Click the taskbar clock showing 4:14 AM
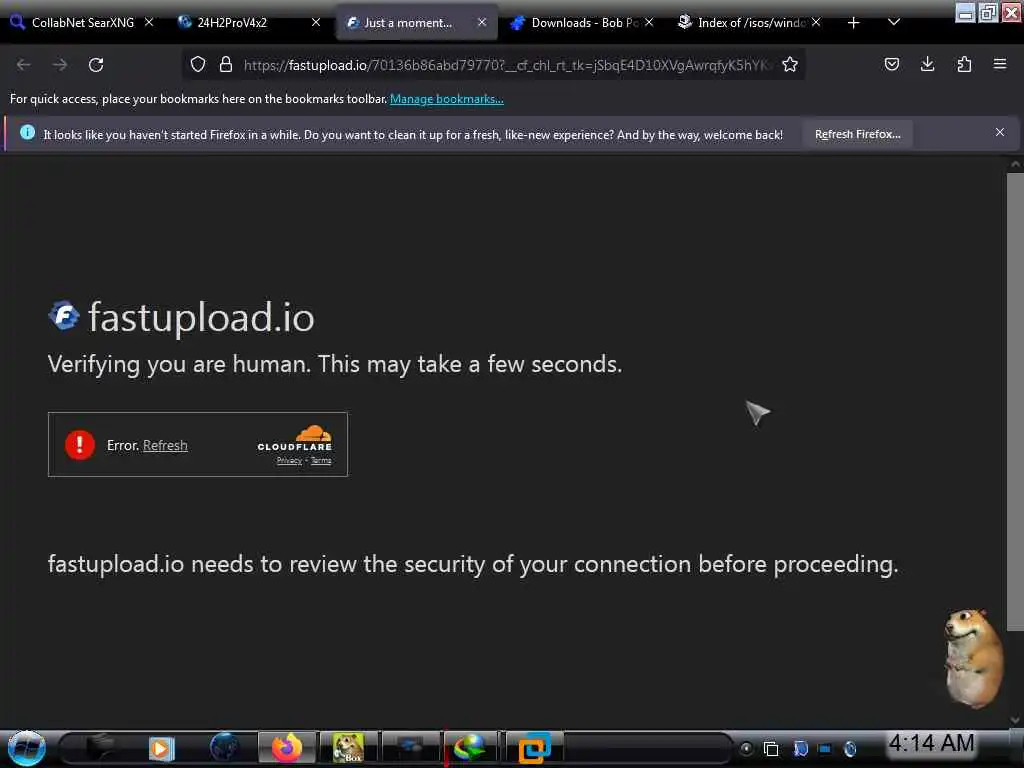Image resolution: width=1024 pixels, height=768 pixels. pos(931,743)
